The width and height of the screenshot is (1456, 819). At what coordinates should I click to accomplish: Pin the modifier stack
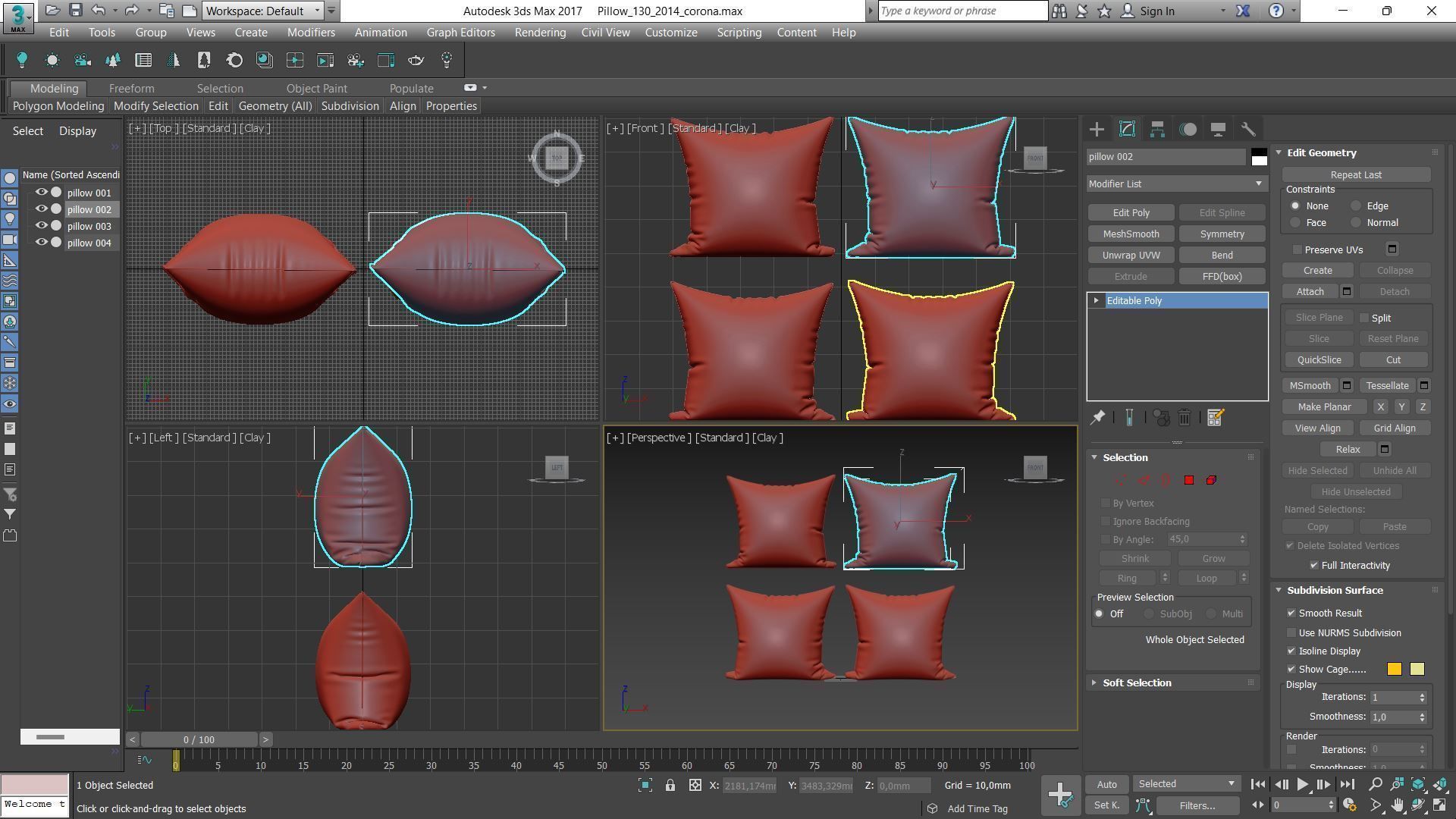(x=1097, y=418)
